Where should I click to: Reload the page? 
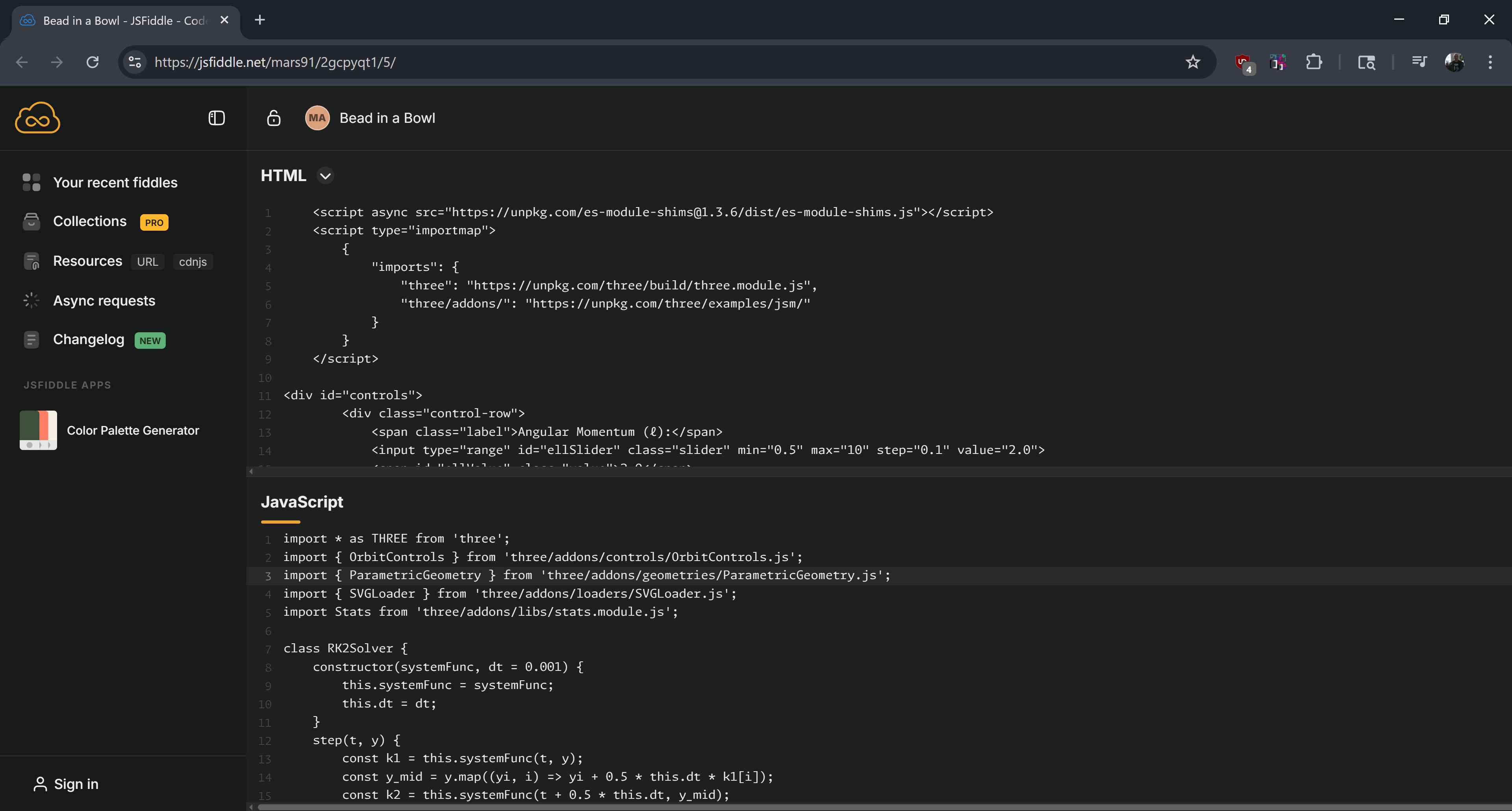click(x=93, y=62)
